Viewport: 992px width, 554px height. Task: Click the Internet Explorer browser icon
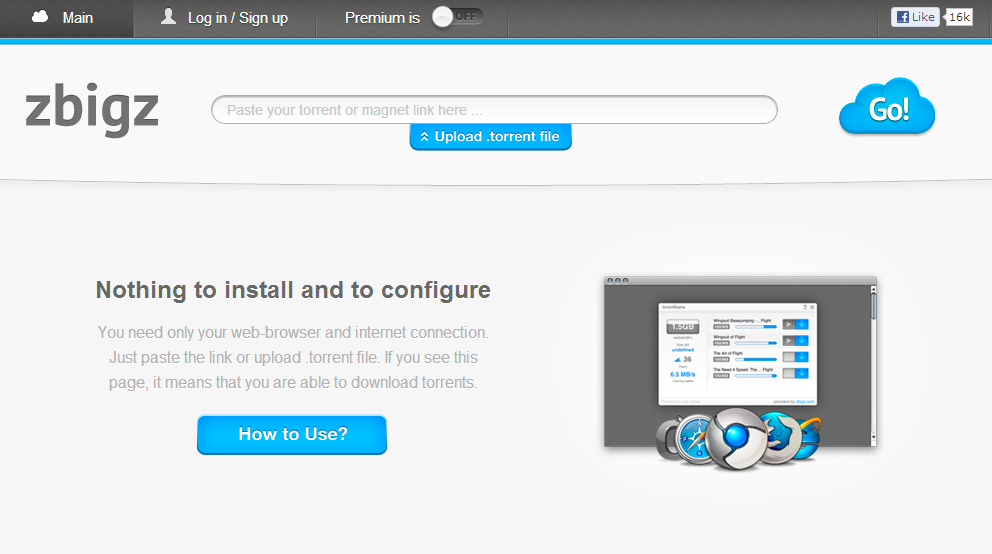809,436
